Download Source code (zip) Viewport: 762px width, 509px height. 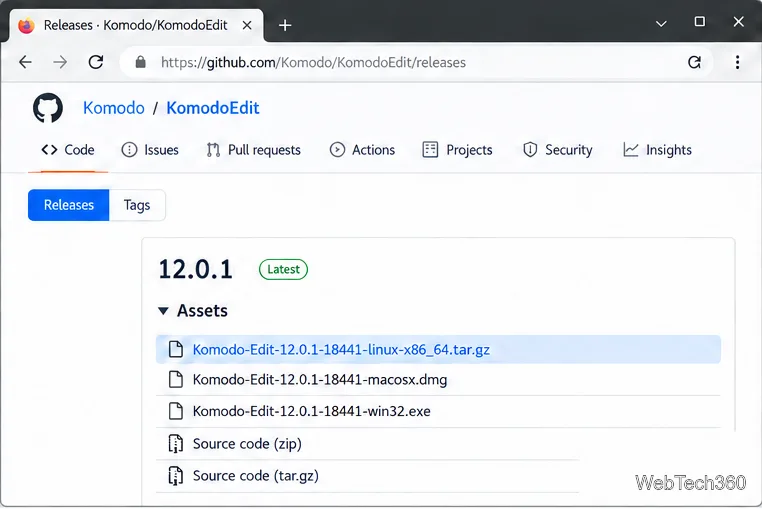[x=247, y=444]
